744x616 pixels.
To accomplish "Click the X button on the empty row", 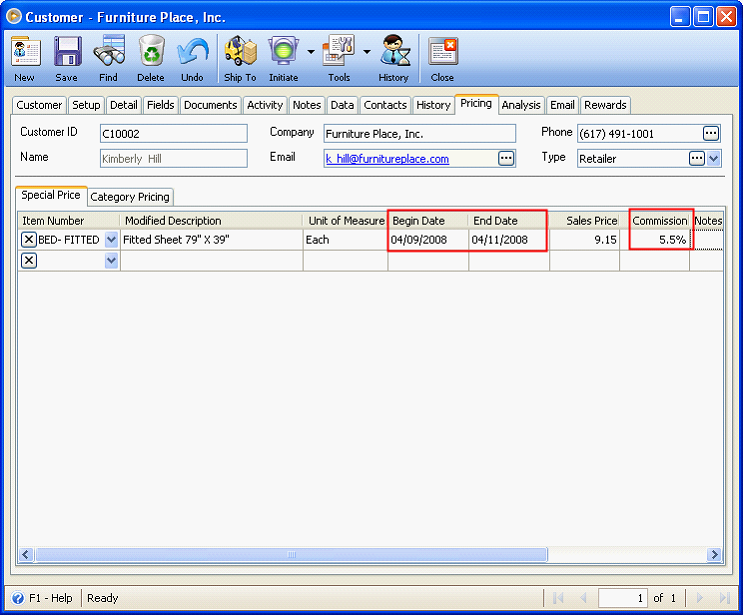I will 28,260.
